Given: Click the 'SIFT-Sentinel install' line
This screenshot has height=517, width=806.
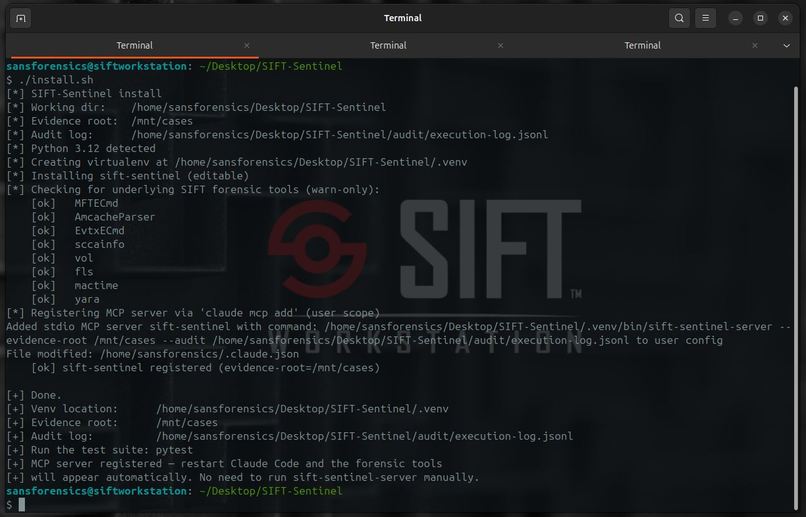Looking at the screenshot, I should pyautogui.click(x=84, y=94).
